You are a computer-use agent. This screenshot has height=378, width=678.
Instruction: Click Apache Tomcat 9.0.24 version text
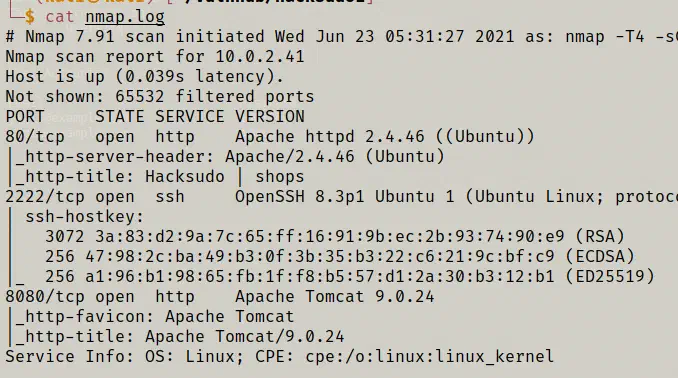[334, 297]
